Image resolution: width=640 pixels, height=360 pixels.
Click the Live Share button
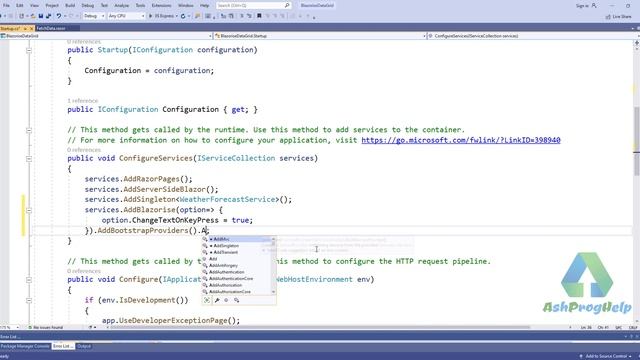click(618, 17)
